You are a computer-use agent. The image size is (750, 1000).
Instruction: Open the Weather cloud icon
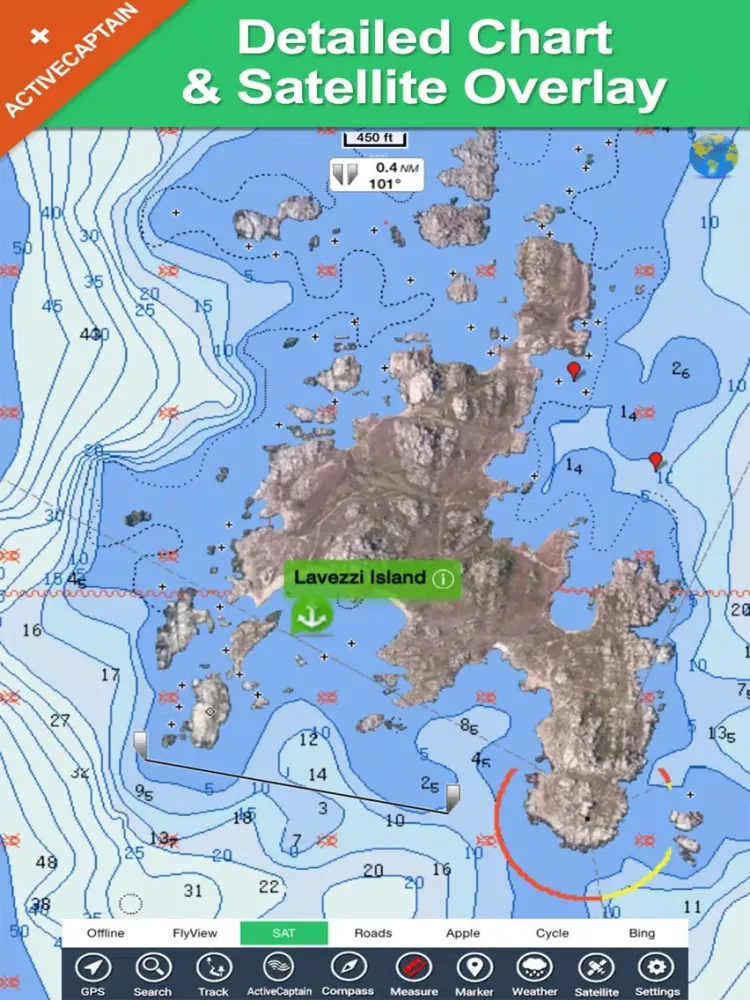(534, 968)
